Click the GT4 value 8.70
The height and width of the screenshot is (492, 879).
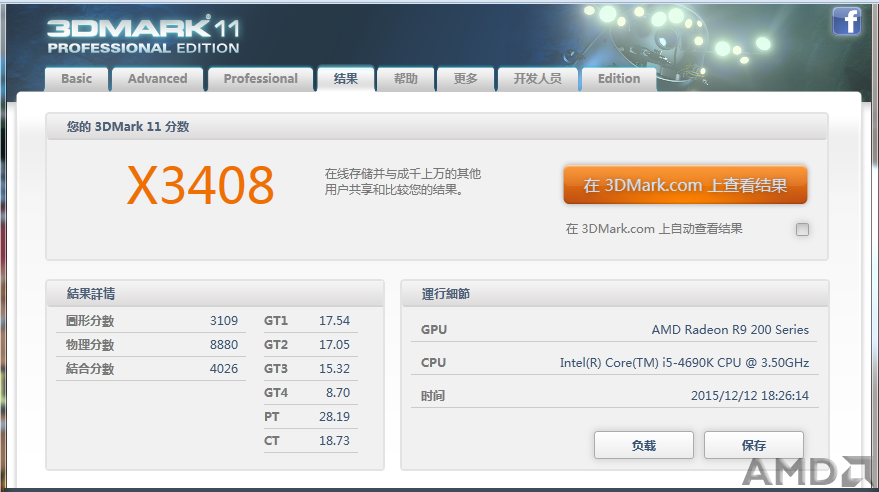click(338, 393)
